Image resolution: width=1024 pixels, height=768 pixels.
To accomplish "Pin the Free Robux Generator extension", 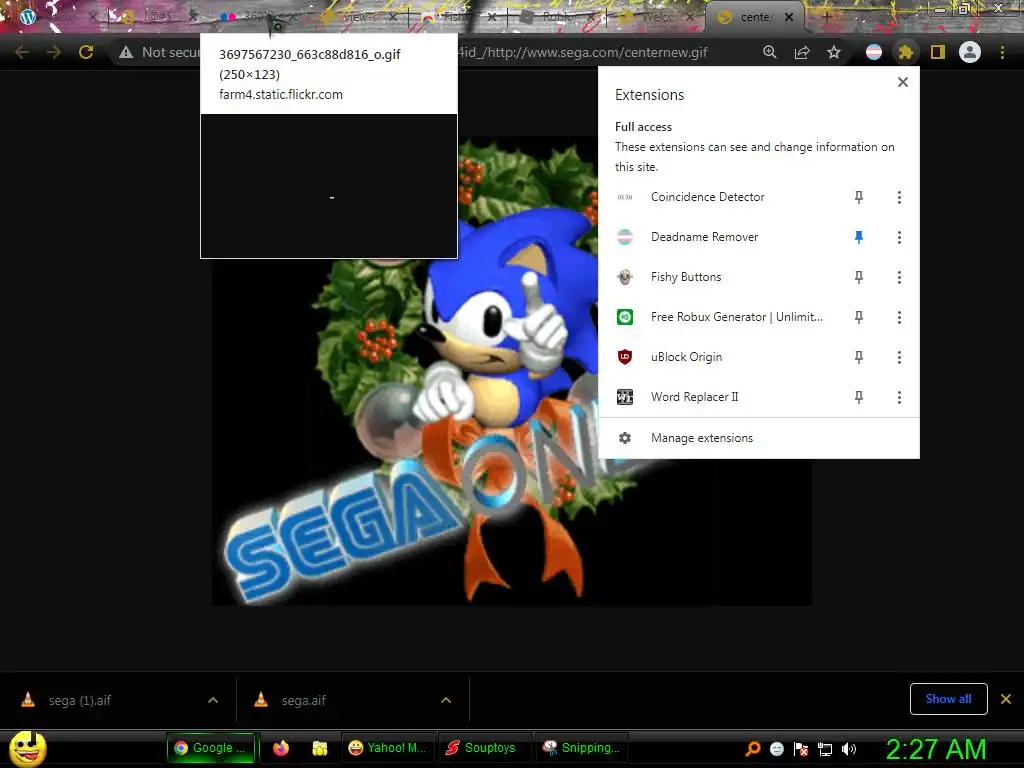I will click(x=859, y=317).
